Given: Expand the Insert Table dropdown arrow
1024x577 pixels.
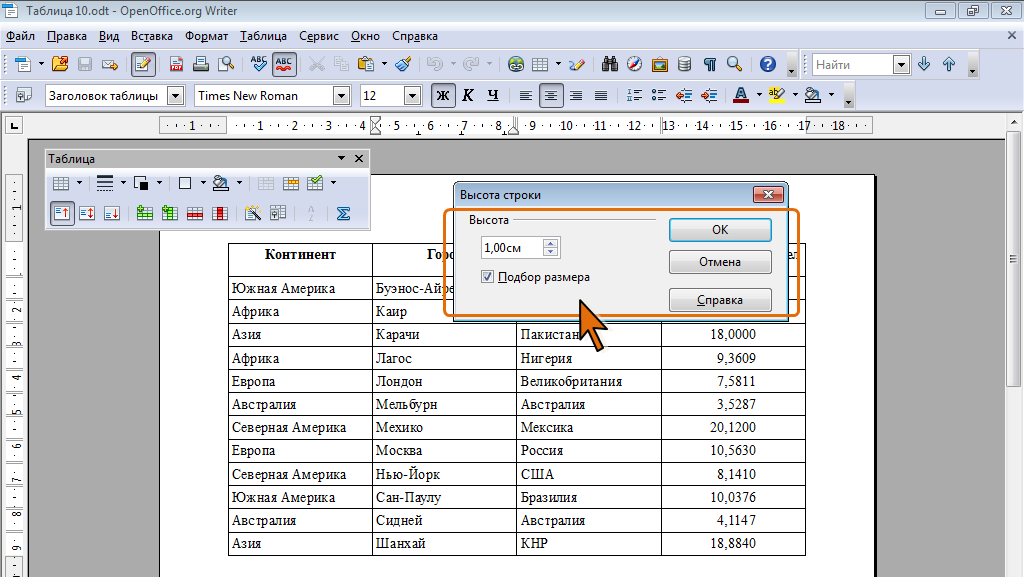Looking at the screenshot, I should coord(558,64).
